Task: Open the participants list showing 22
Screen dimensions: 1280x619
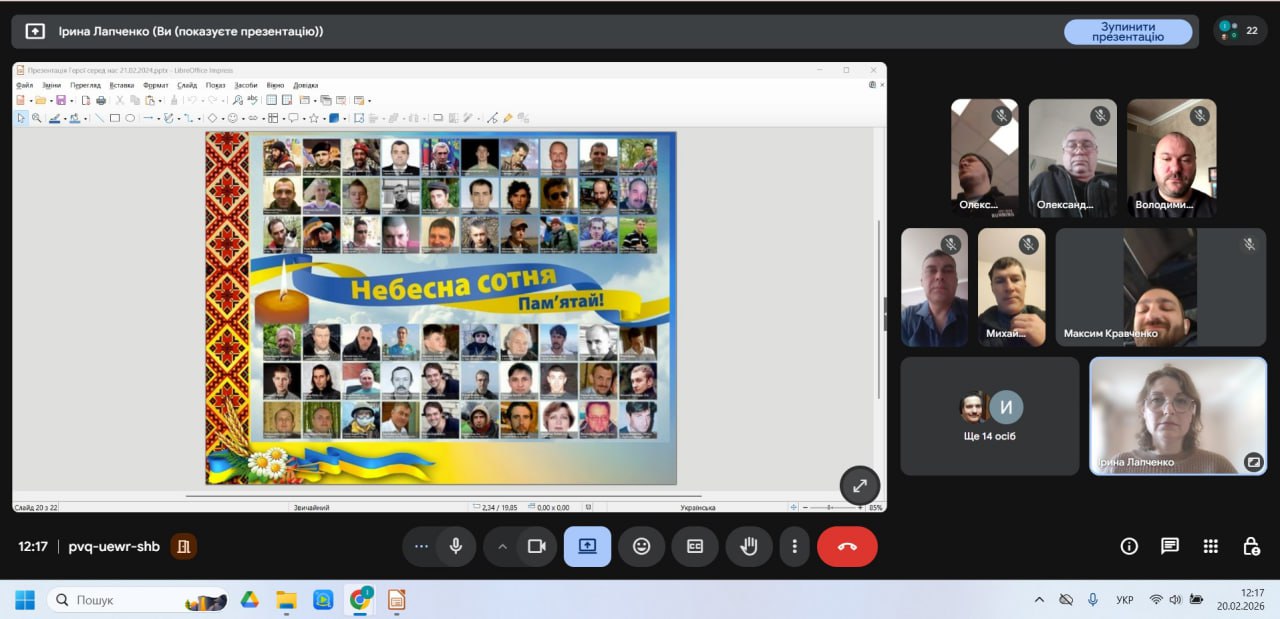Action: [x=1239, y=31]
